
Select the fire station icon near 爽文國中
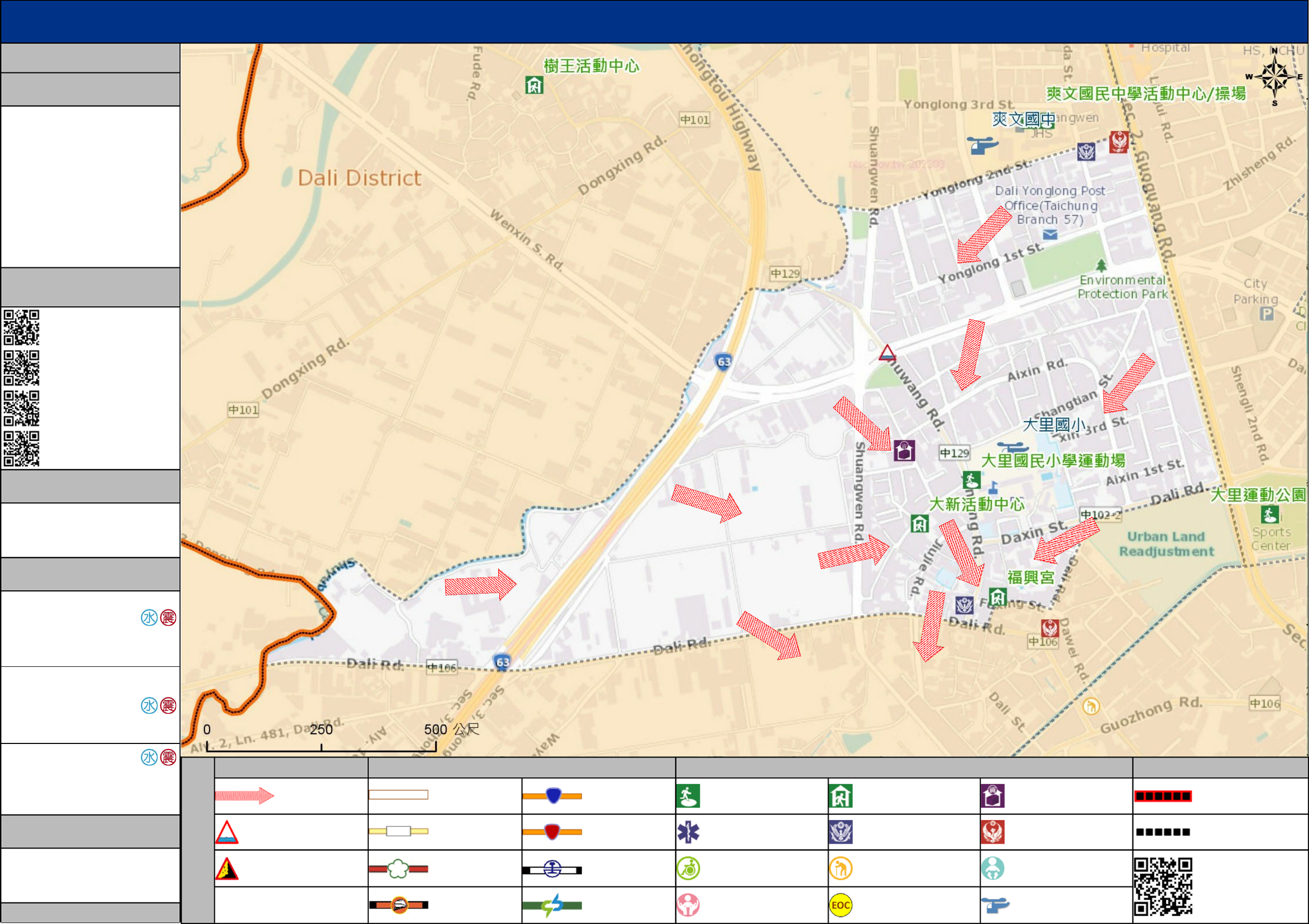1119,141
